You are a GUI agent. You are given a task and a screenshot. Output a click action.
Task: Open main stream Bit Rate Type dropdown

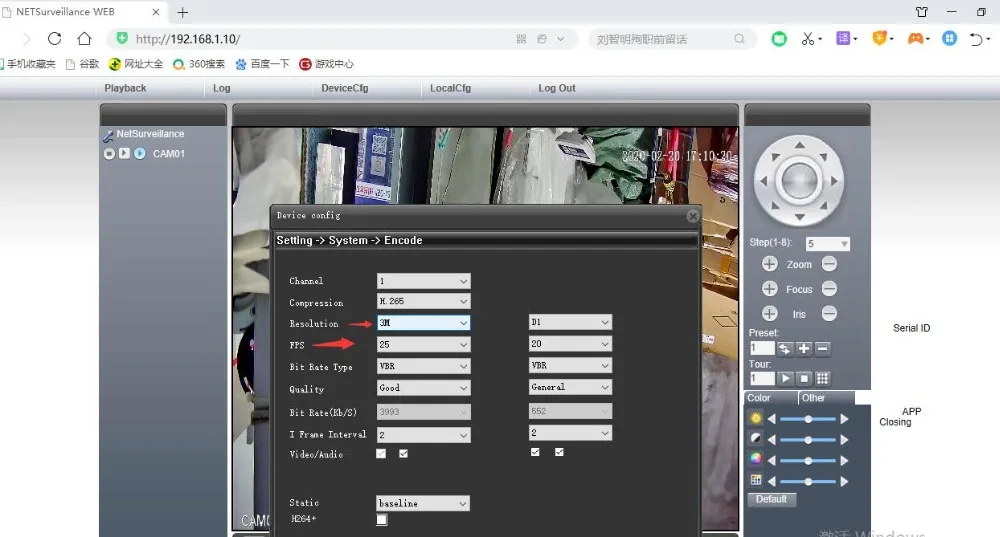tap(423, 366)
